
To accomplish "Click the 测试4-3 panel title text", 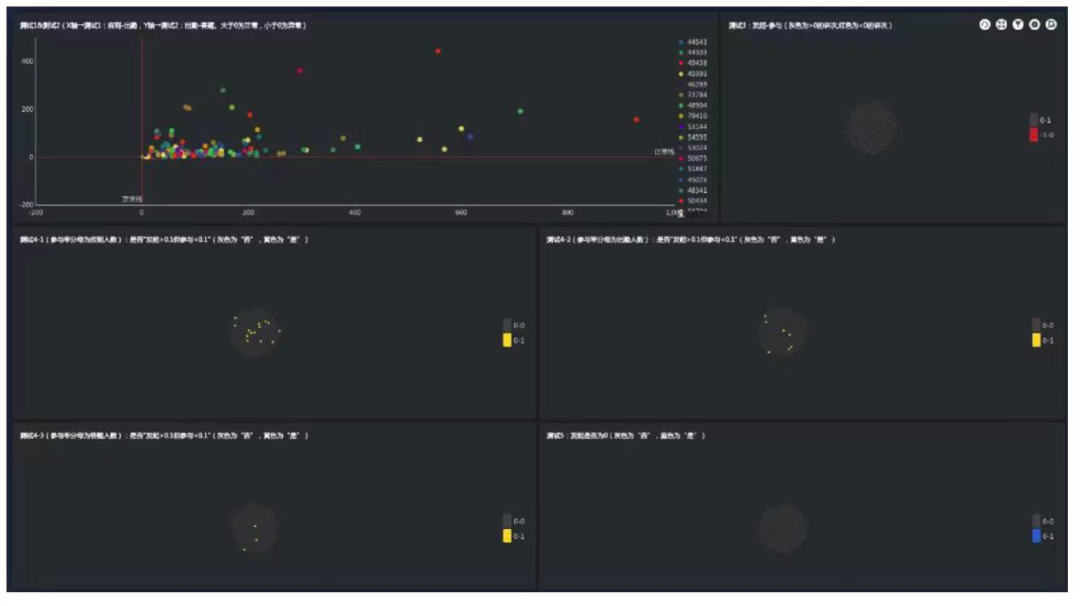I will (x=164, y=436).
